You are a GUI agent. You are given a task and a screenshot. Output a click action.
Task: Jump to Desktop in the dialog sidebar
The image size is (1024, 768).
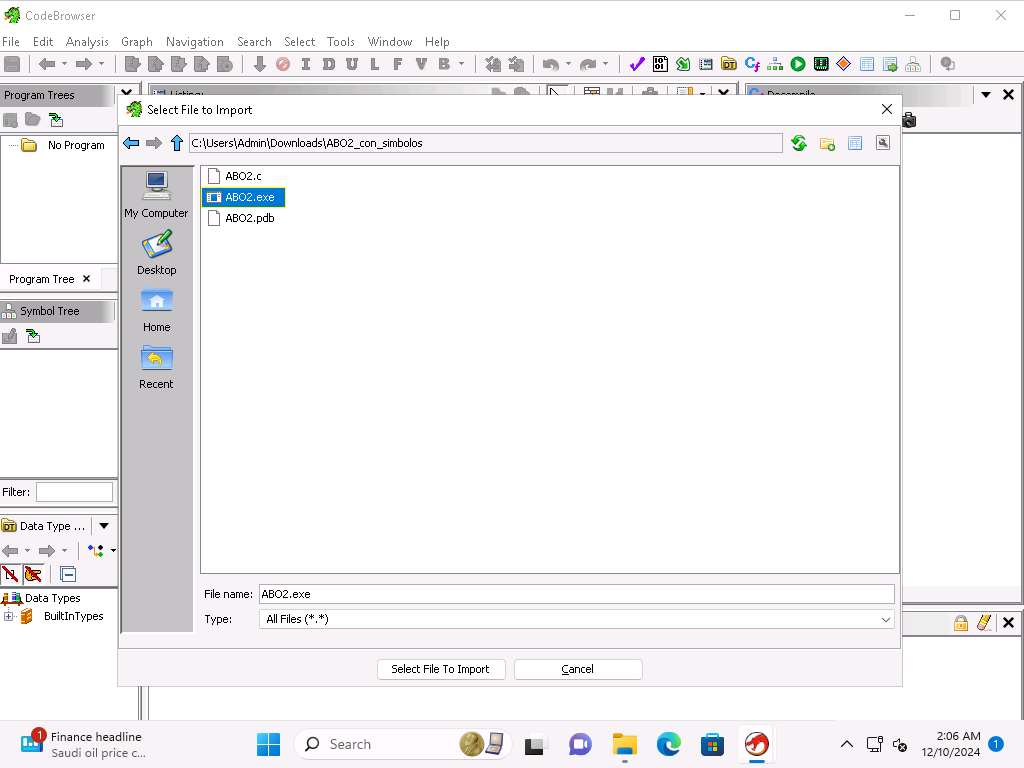(156, 252)
